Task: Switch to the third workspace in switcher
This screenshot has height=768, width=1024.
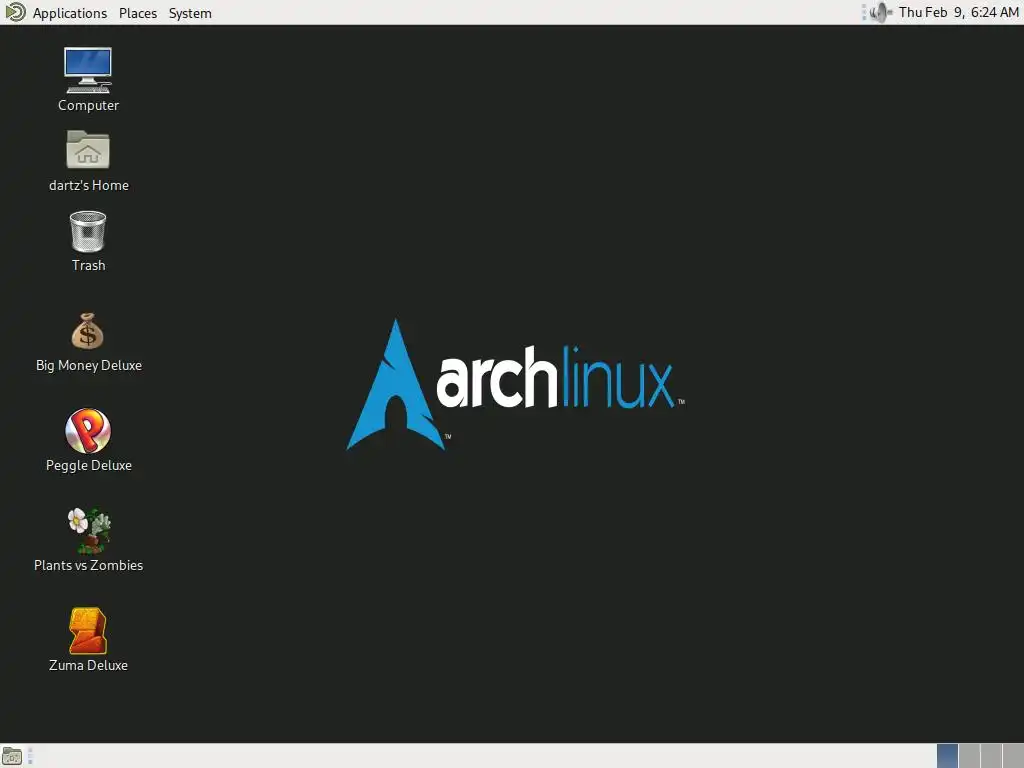Action: click(x=991, y=756)
